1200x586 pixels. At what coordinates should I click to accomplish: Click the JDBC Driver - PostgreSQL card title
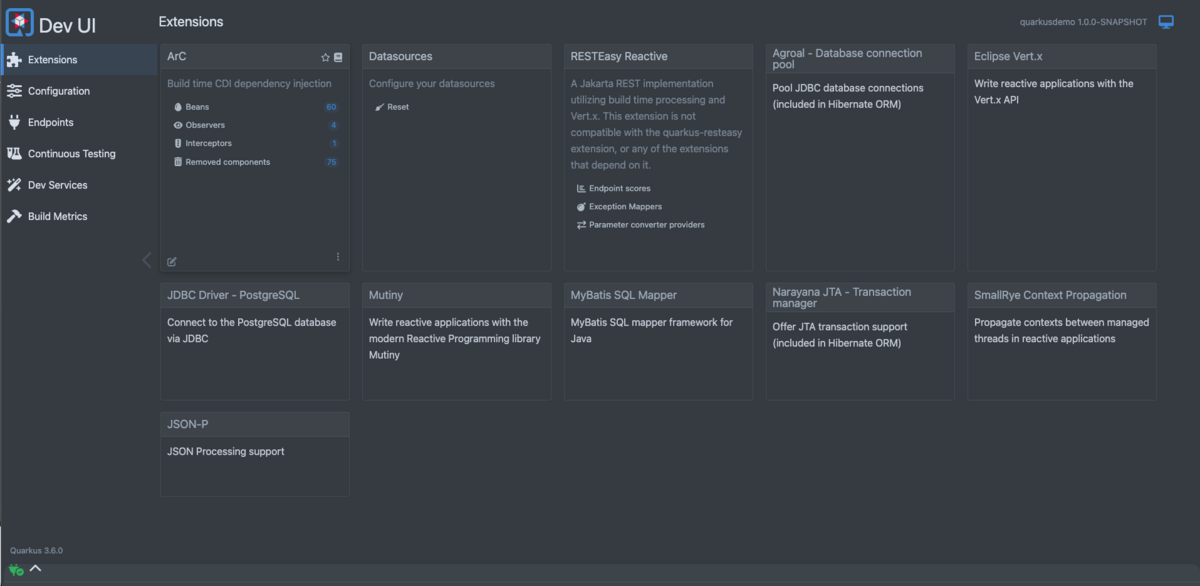tap(233, 295)
